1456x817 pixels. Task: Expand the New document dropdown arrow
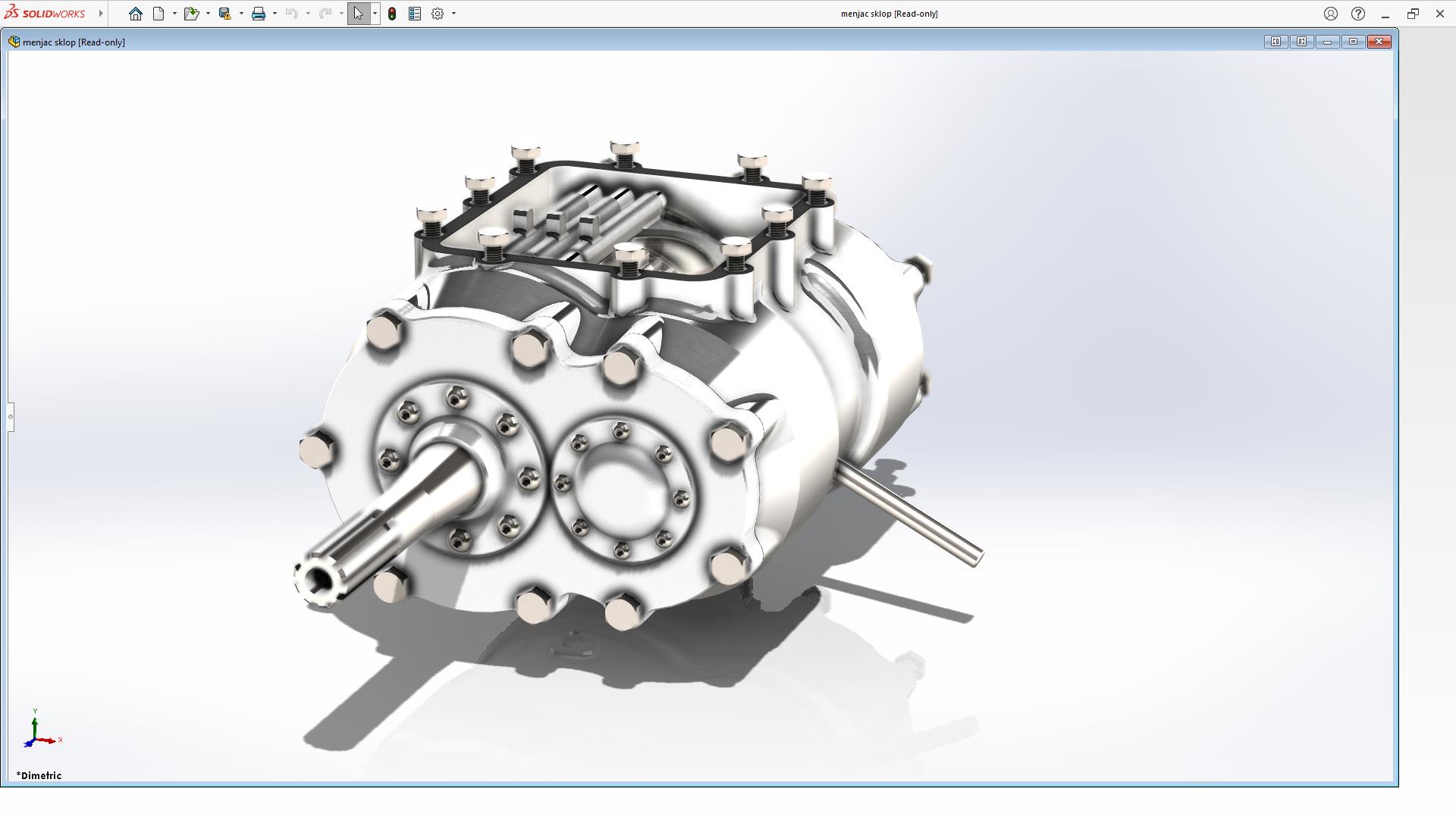point(174,14)
